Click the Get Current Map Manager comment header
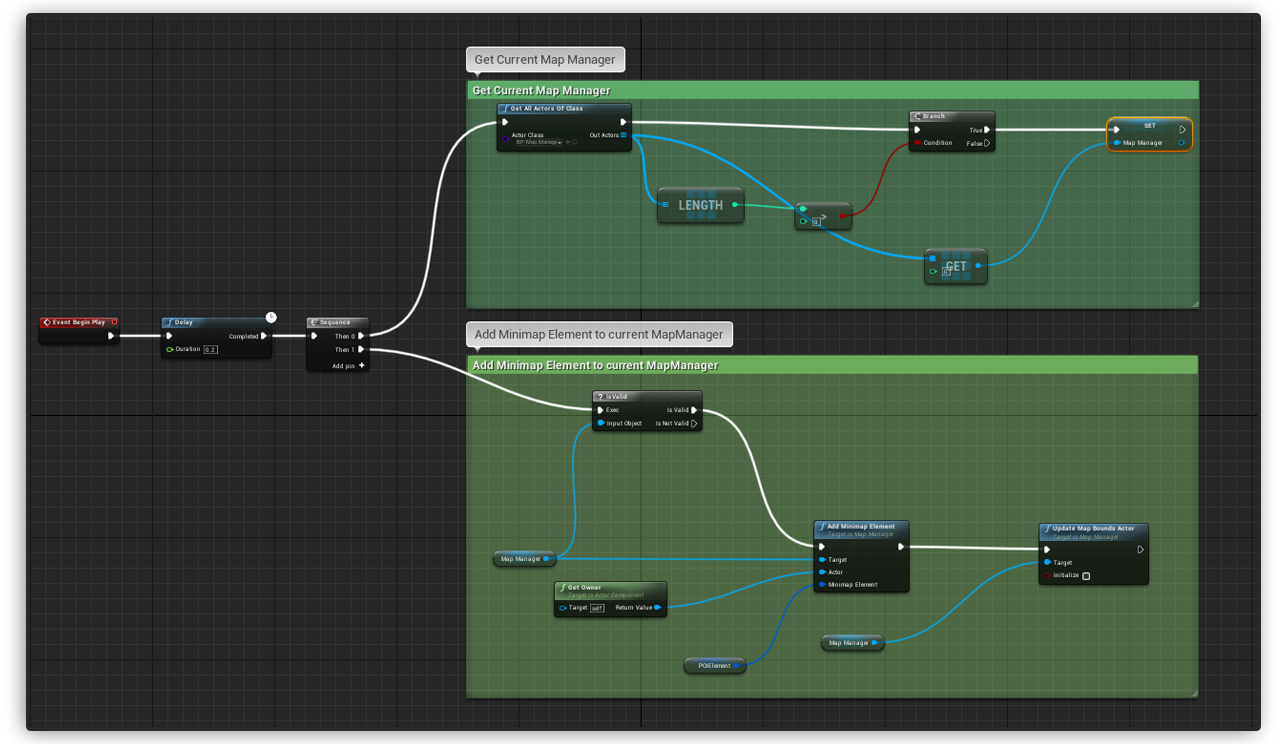This screenshot has width=1286, height=744. (832, 90)
